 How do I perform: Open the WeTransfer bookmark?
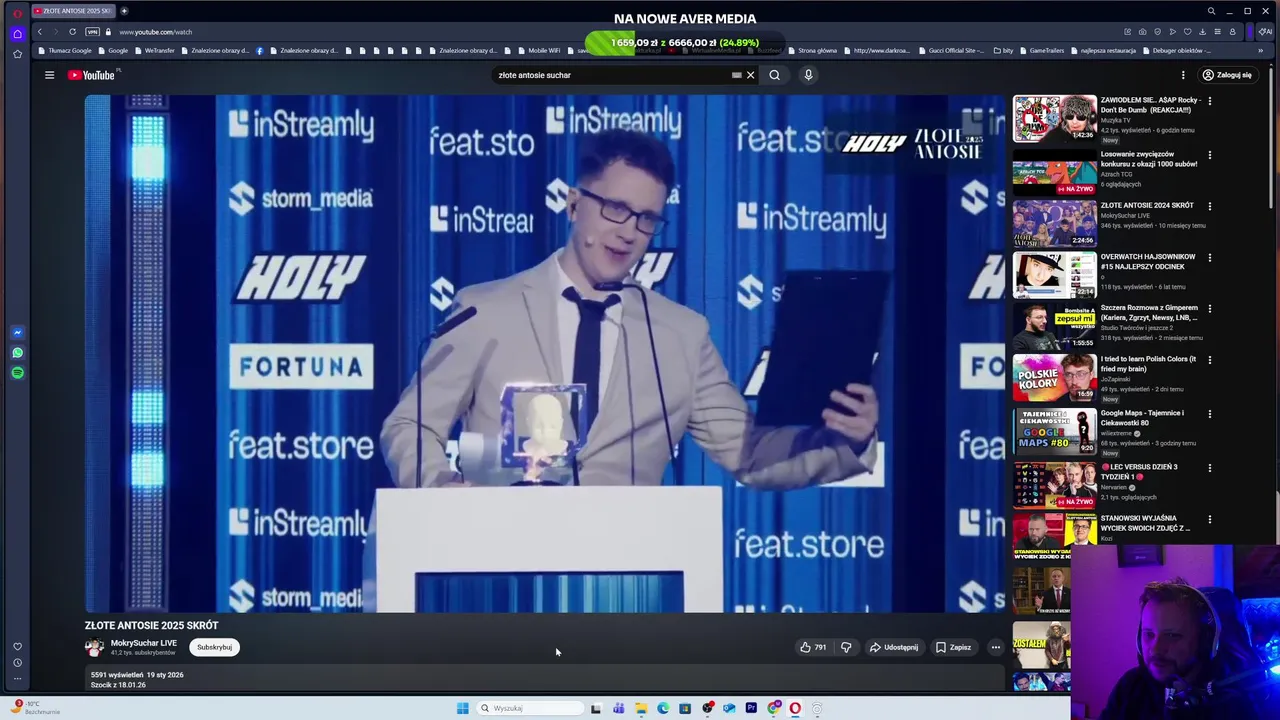click(155, 51)
